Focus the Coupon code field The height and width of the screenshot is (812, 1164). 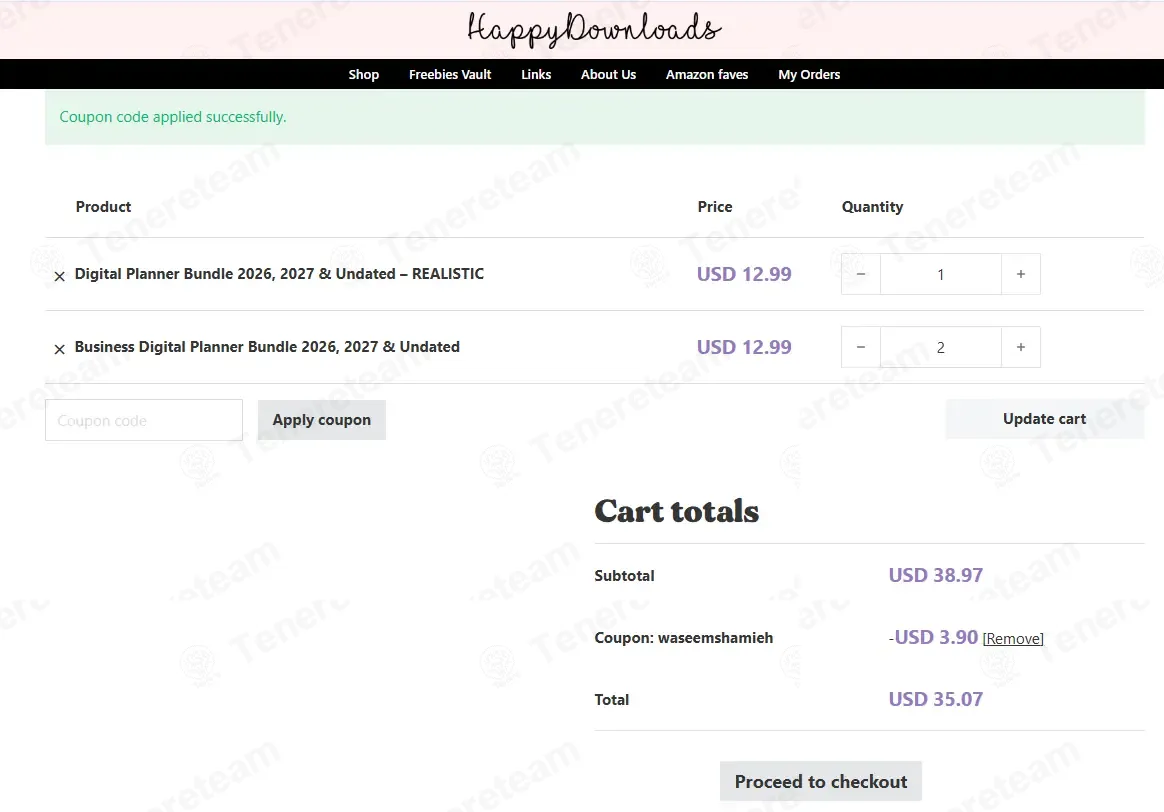(144, 420)
